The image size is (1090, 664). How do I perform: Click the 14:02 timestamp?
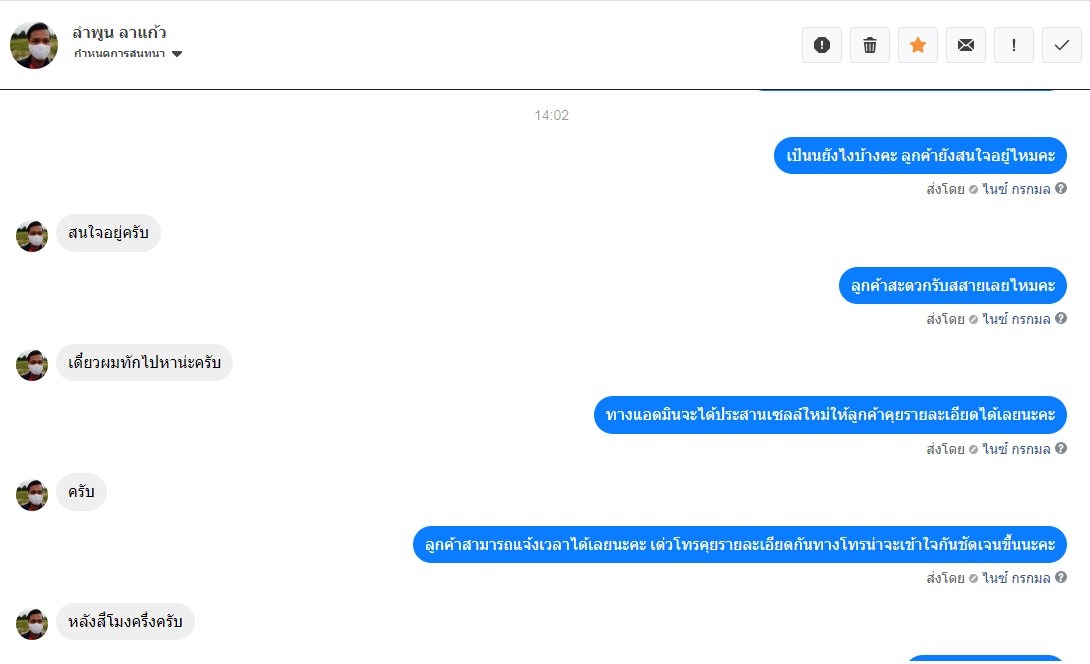(x=551, y=115)
